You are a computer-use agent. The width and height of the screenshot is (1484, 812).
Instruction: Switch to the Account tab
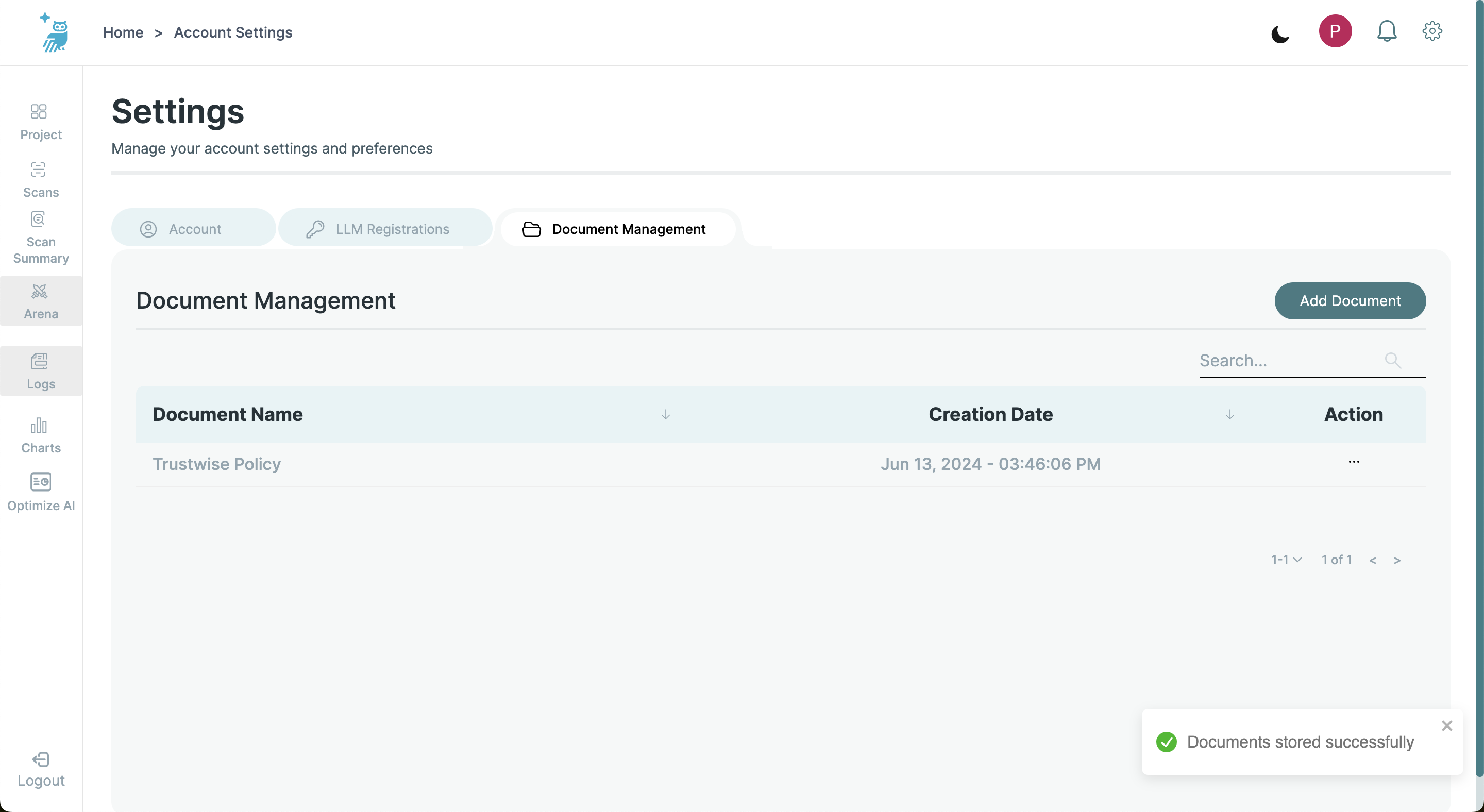[194, 229]
